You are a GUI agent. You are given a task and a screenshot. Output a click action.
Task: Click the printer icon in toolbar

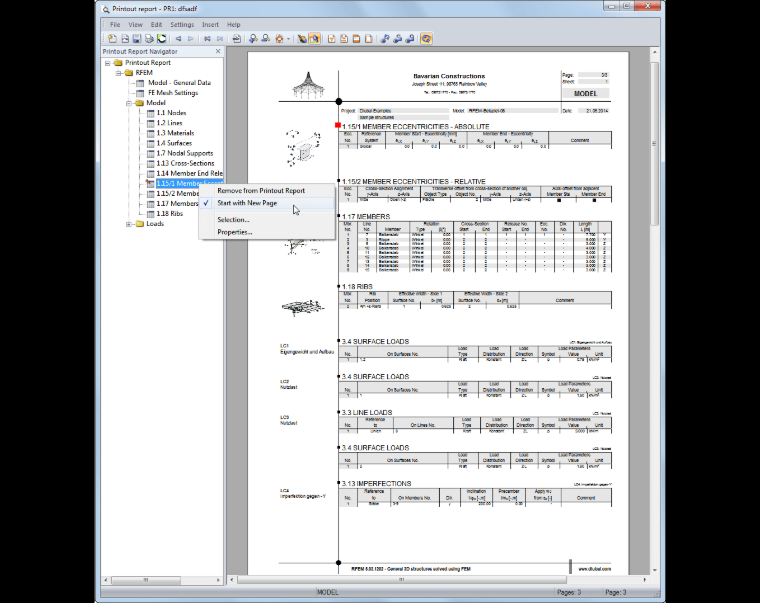[x=149, y=39]
